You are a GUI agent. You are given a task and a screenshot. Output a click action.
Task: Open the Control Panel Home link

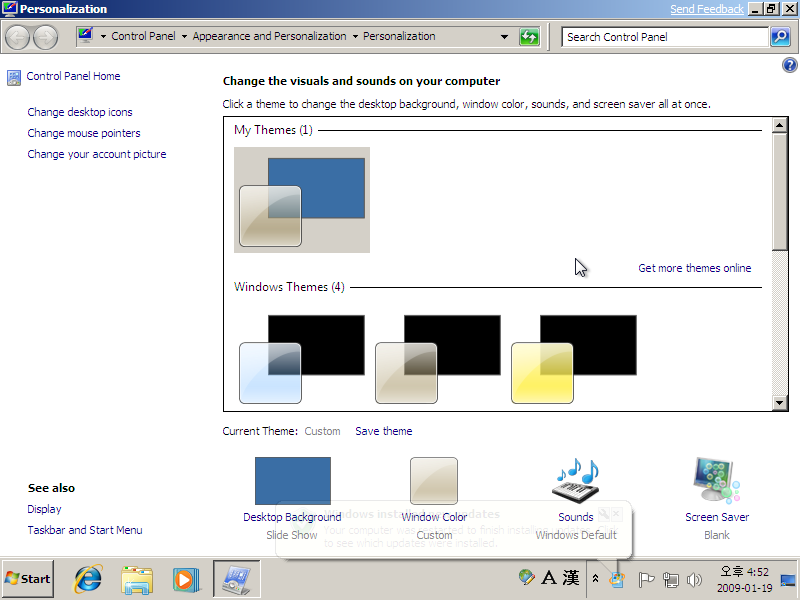coord(73,76)
